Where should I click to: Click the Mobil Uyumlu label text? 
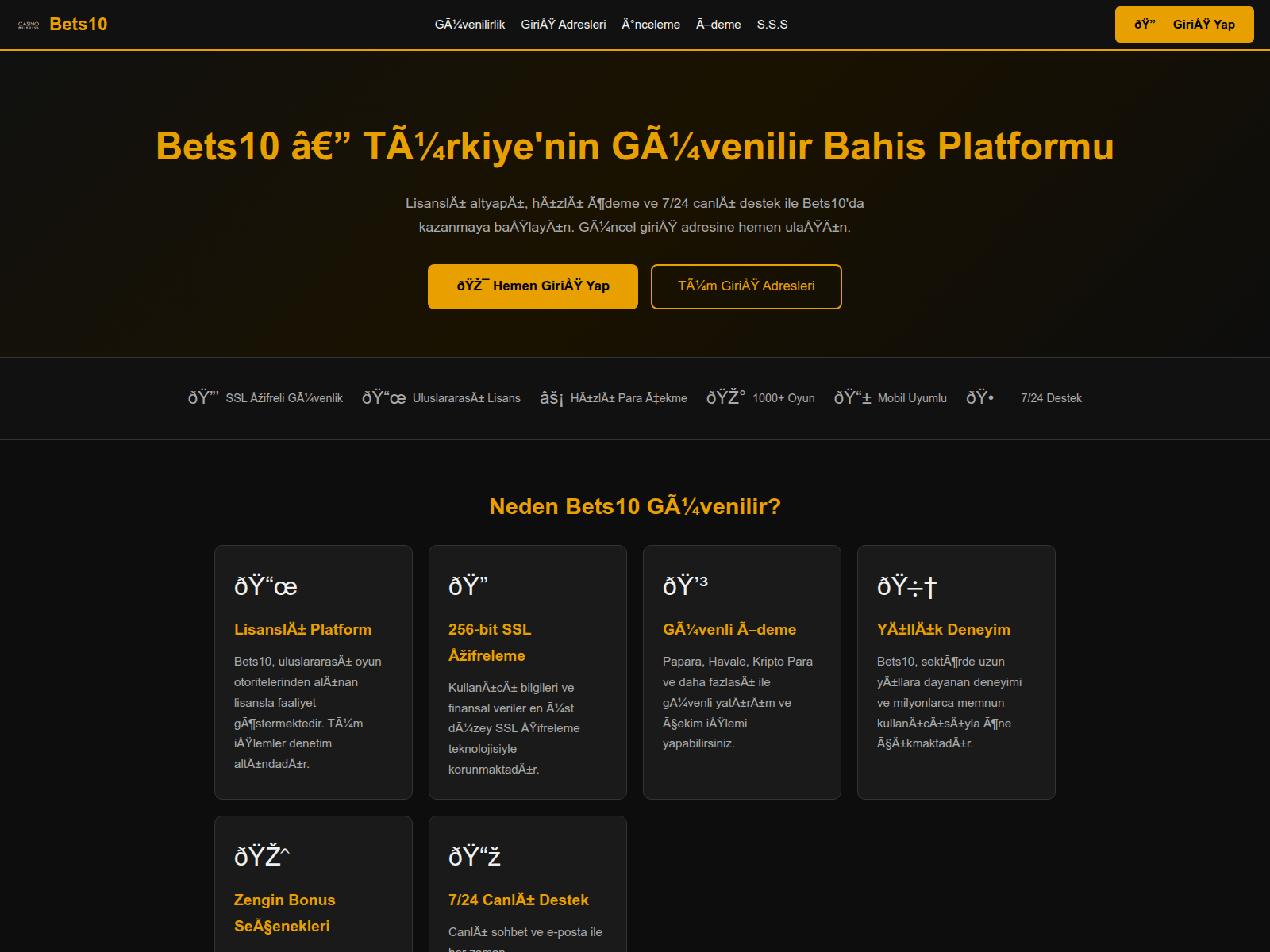pyautogui.click(x=912, y=398)
